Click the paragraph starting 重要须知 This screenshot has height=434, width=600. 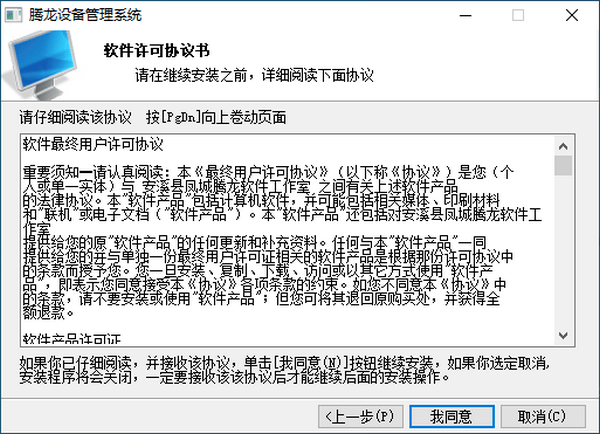(x=282, y=243)
